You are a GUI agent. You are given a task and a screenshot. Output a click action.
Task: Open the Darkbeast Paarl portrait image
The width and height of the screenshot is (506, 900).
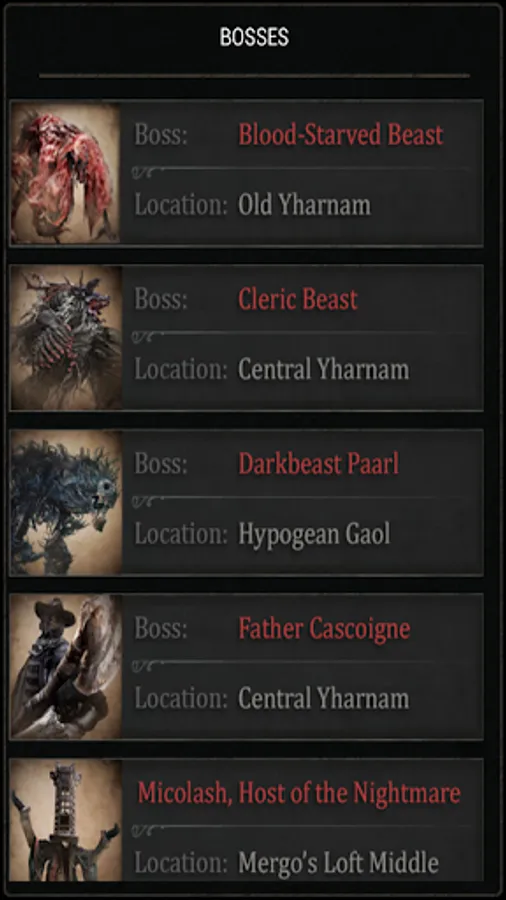(x=65, y=503)
